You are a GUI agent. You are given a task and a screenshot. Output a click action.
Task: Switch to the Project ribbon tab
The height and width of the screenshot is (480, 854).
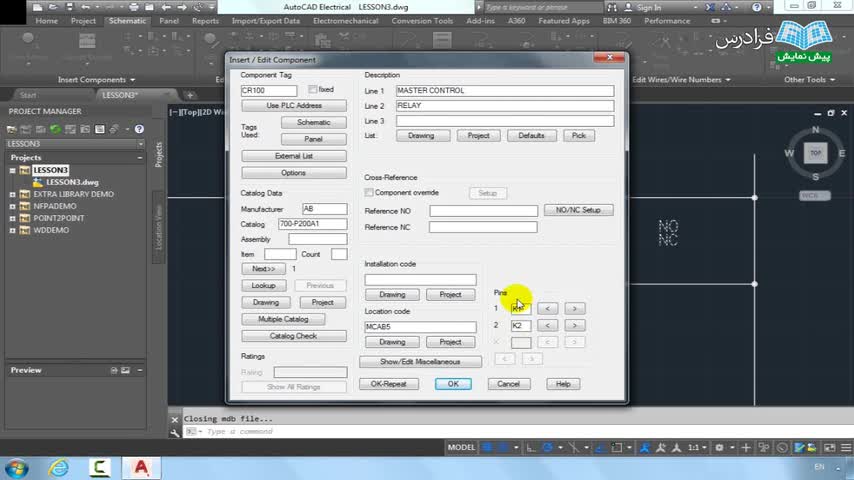click(x=83, y=21)
